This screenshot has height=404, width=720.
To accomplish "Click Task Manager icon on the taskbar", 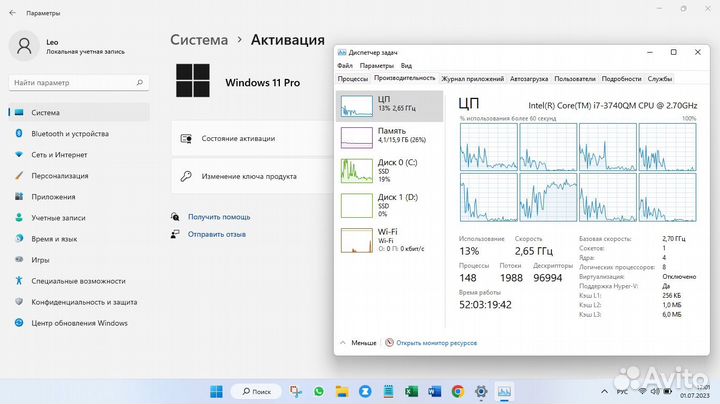I will (504, 392).
